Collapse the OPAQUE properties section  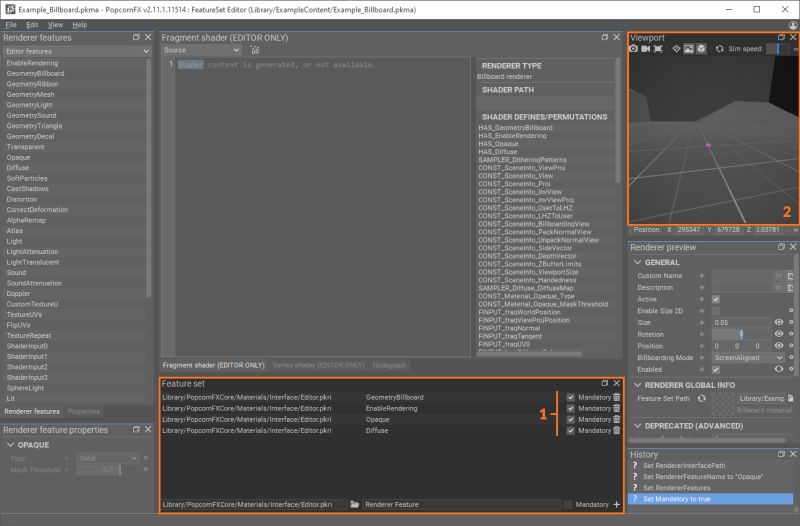tap(11, 445)
